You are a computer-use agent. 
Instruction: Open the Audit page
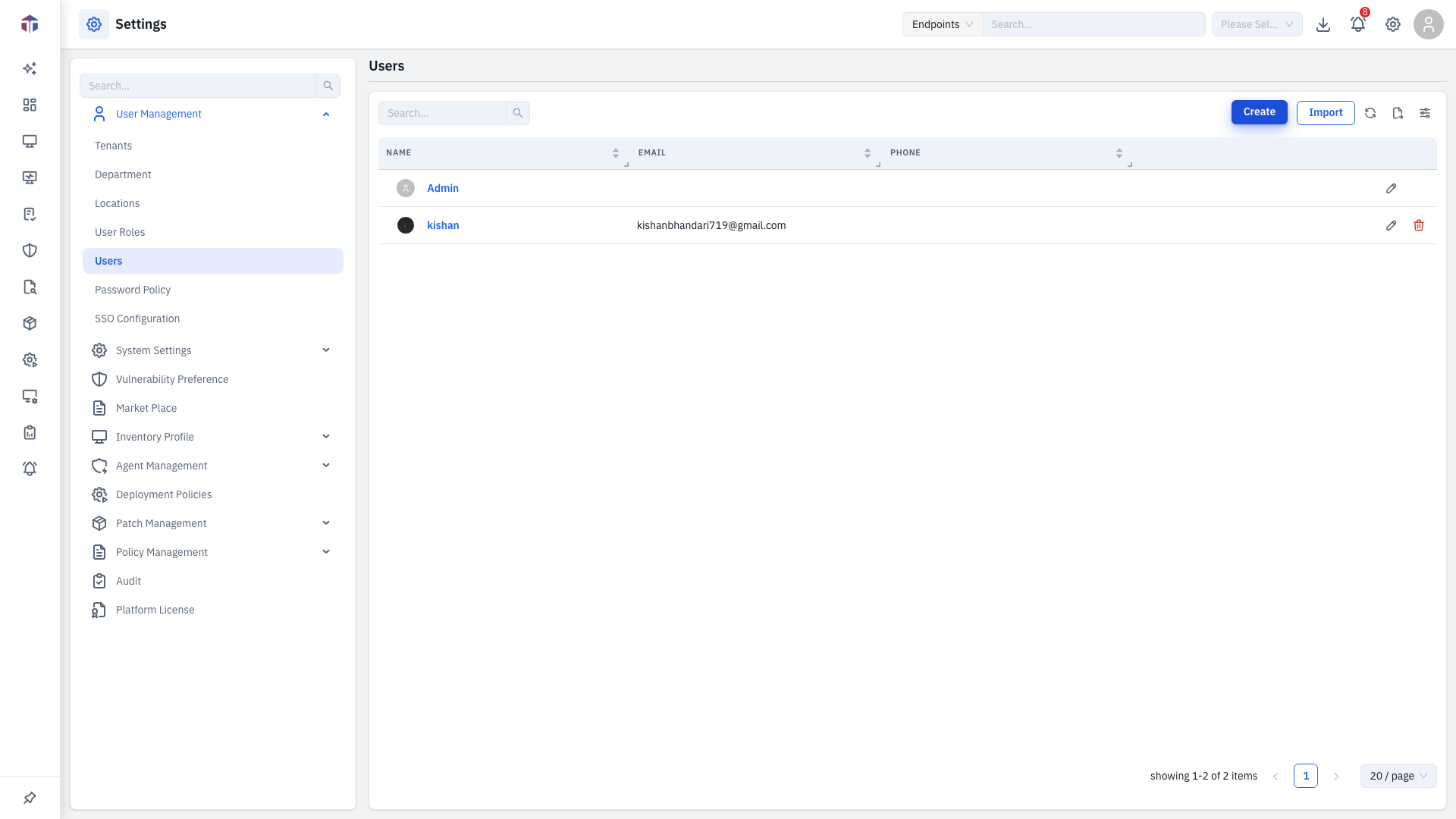coord(128,581)
